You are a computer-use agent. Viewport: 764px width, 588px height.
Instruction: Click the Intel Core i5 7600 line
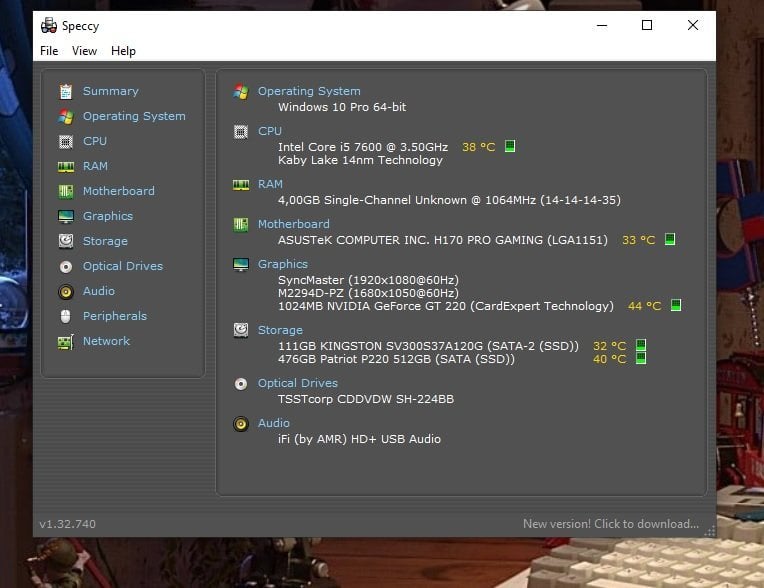point(363,147)
